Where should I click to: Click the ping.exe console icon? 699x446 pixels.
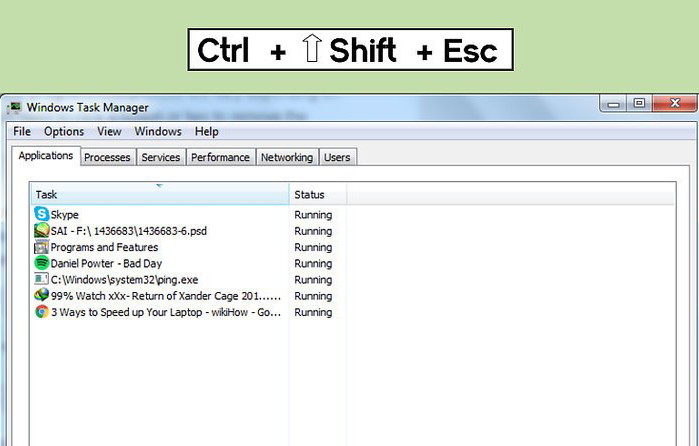click(x=41, y=279)
